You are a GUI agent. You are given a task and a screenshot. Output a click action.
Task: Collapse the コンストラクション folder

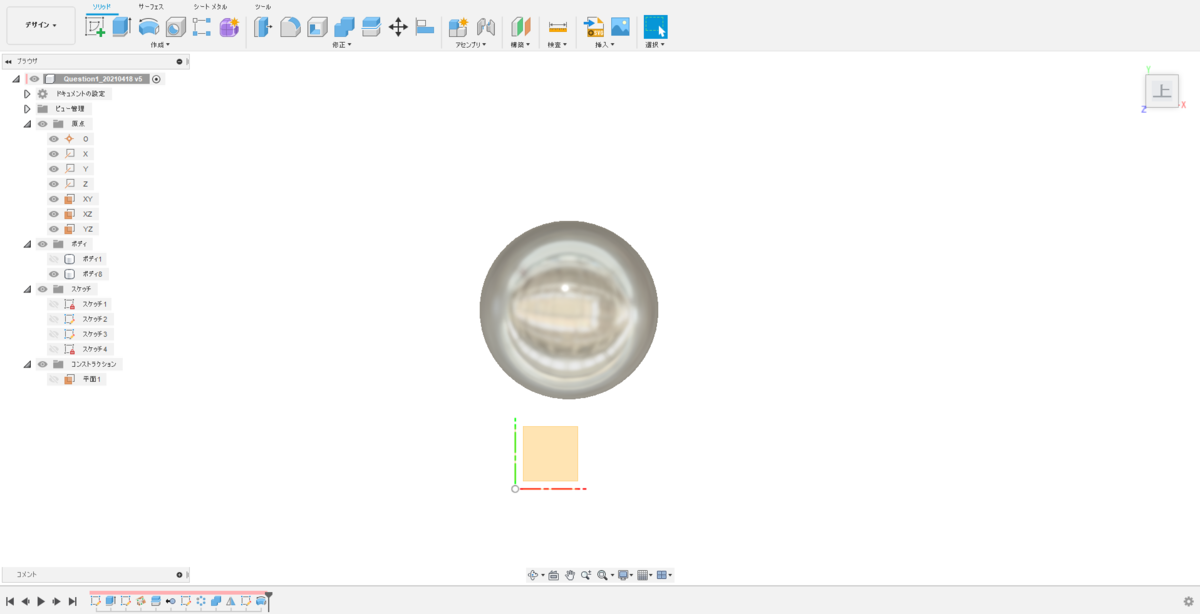[x=27, y=364]
